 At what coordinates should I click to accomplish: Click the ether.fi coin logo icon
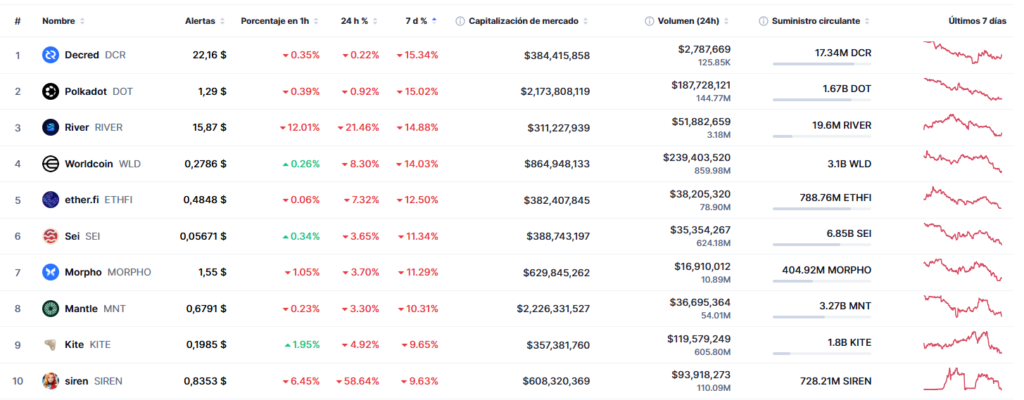point(50,199)
